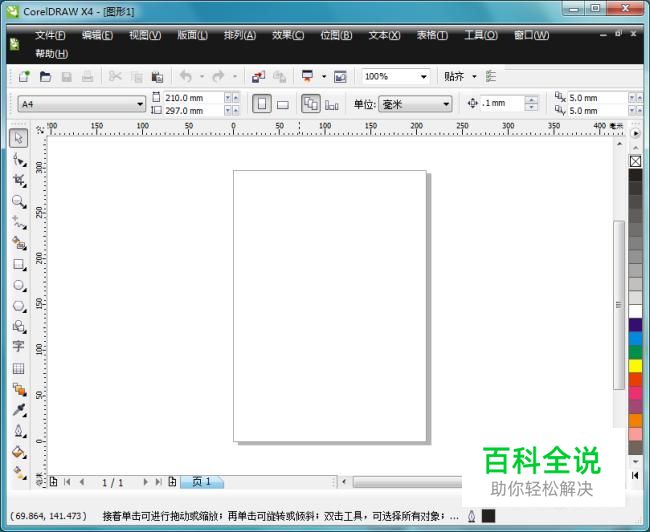Image resolution: width=650 pixels, height=532 pixels.
Task: Open the 文件(F) menu
Action: point(50,35)
